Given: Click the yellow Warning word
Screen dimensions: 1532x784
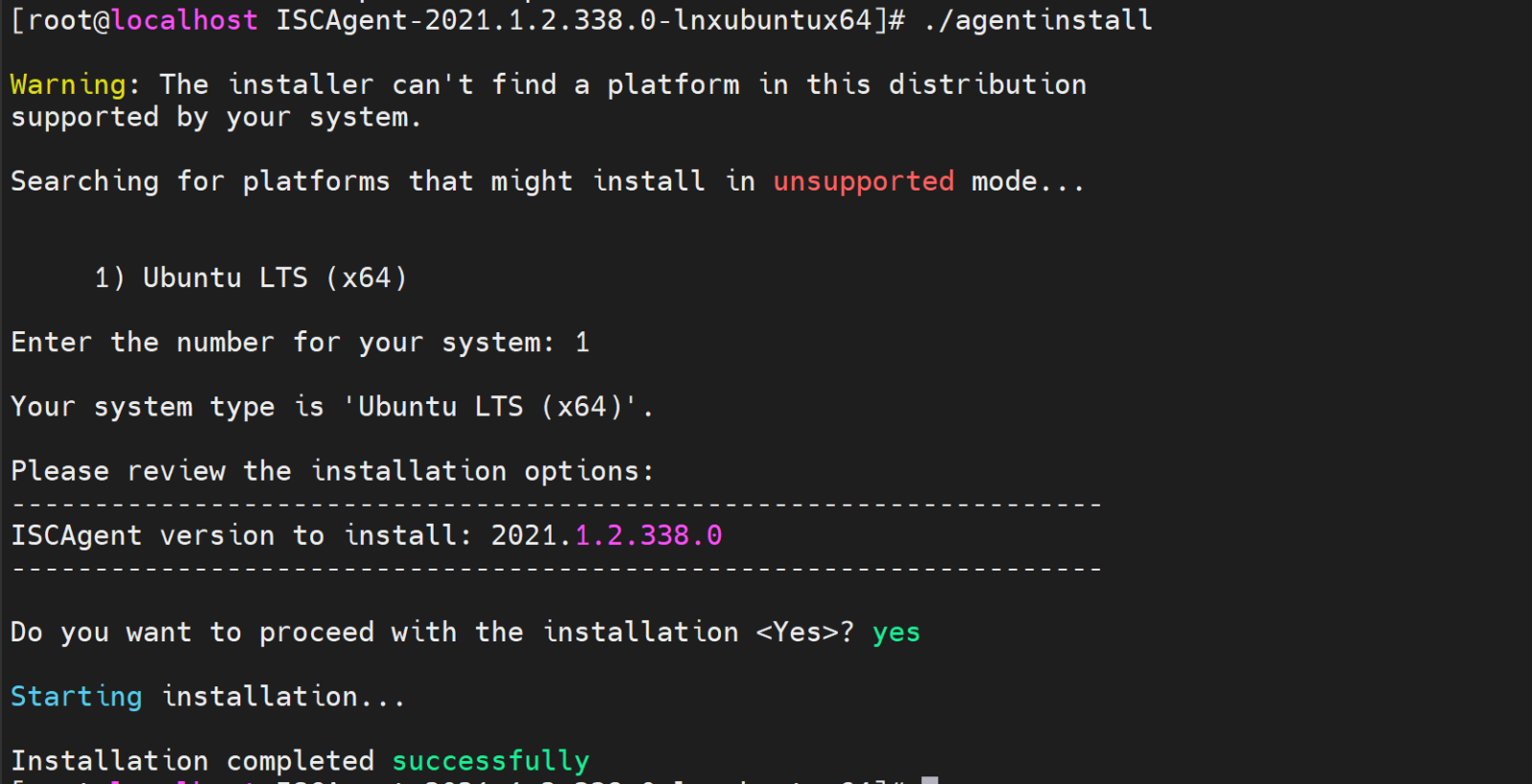Looking at the screenshot, I should 68,85.
